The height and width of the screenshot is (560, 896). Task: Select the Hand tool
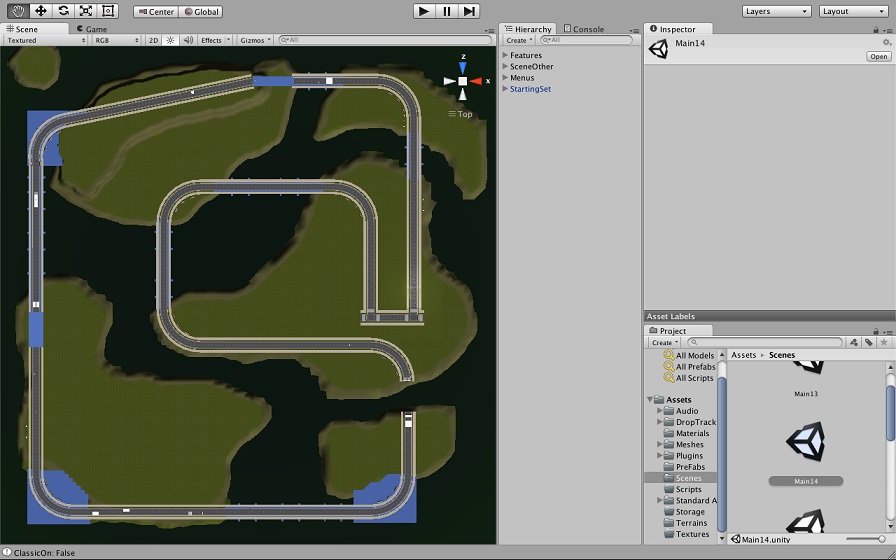point(18,10)
